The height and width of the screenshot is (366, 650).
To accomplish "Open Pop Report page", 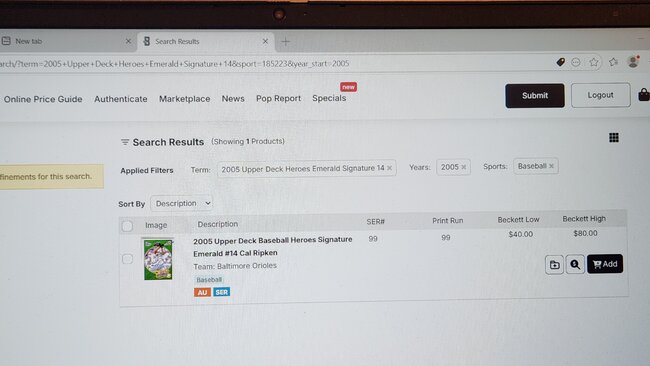I will pos(279,99).
